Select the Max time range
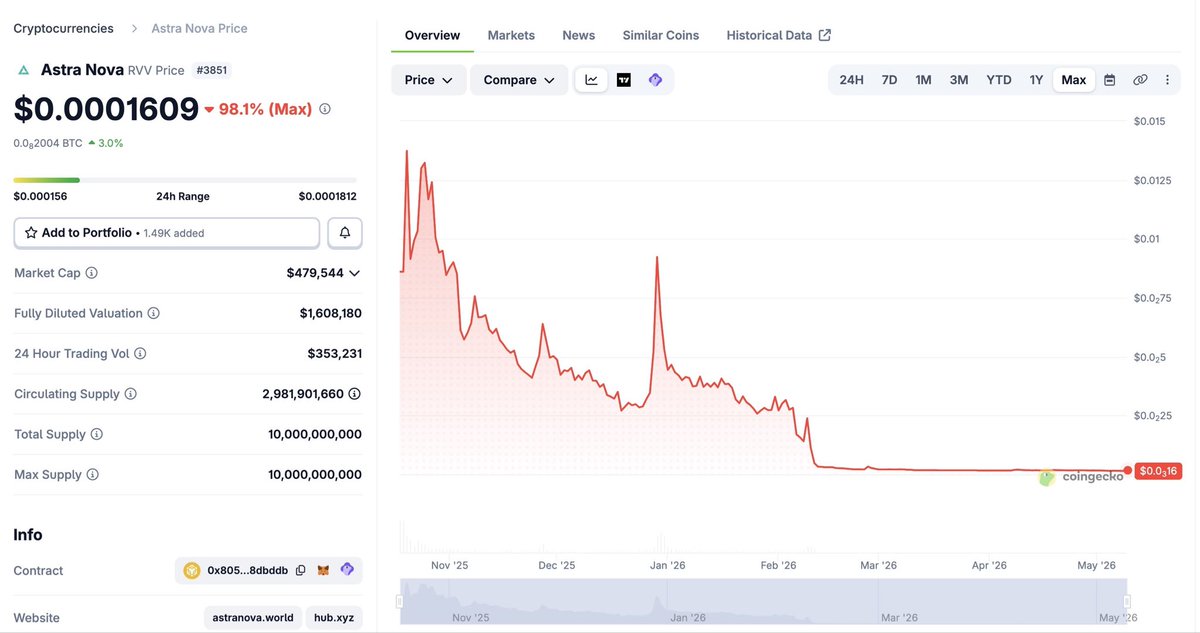The height and width of the screenshot is (633, 1200). (x=1074, y=80)
